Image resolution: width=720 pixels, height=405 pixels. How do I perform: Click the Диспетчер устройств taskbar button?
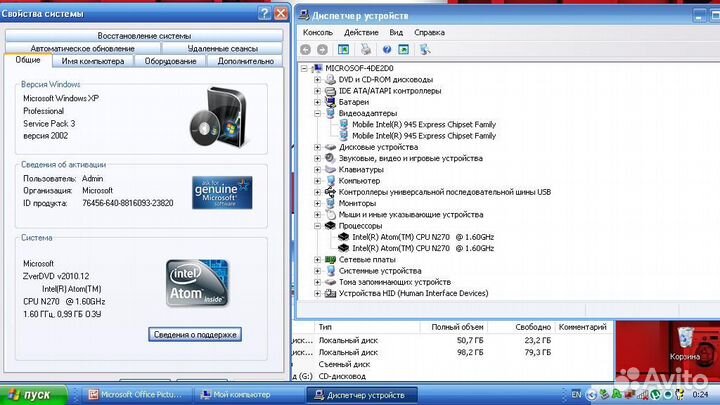361,395
